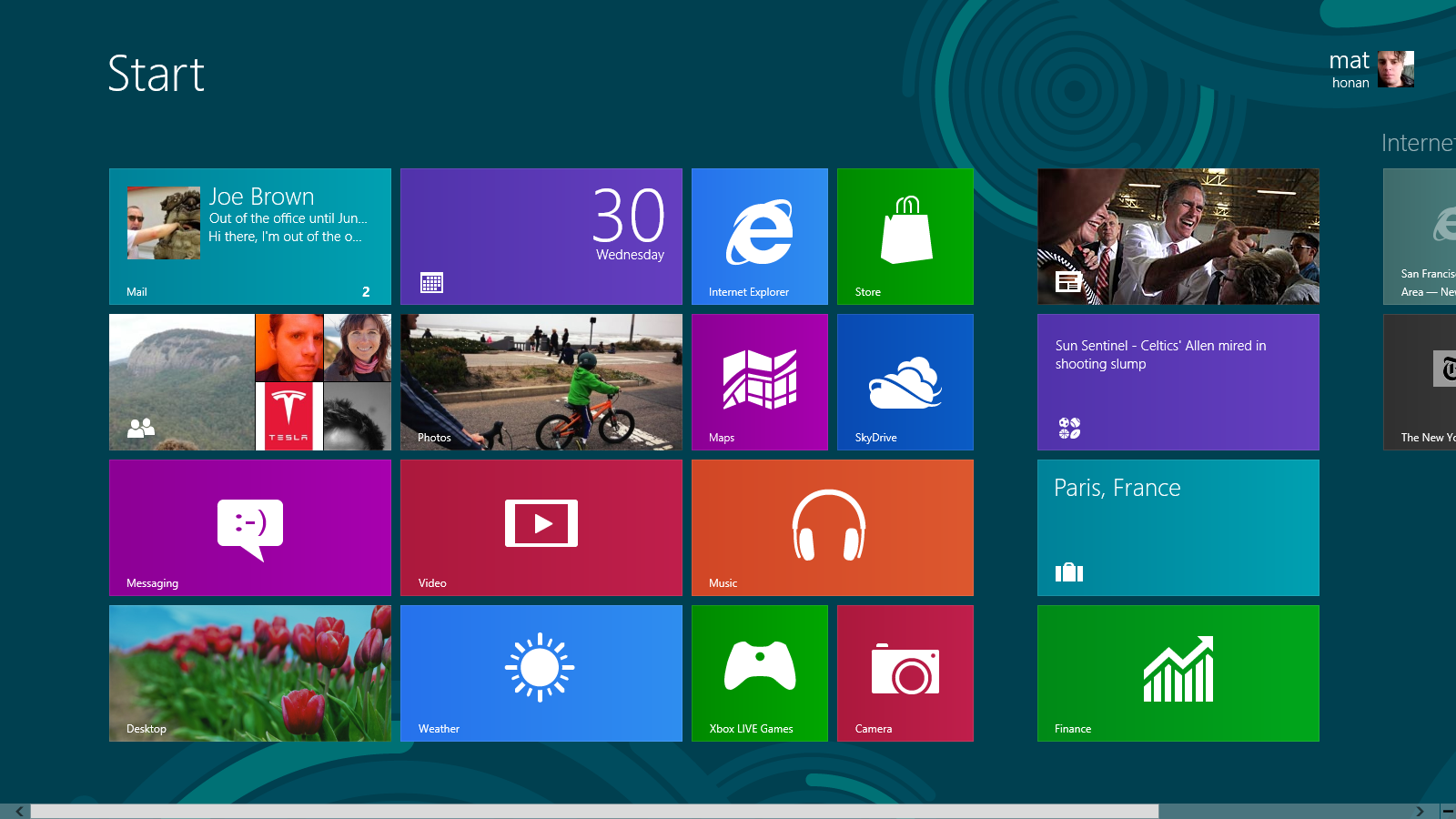Launch Internet Explorer from its tile
The height and width of the screenshot is (819, 1456).
[x=759, y=236]
